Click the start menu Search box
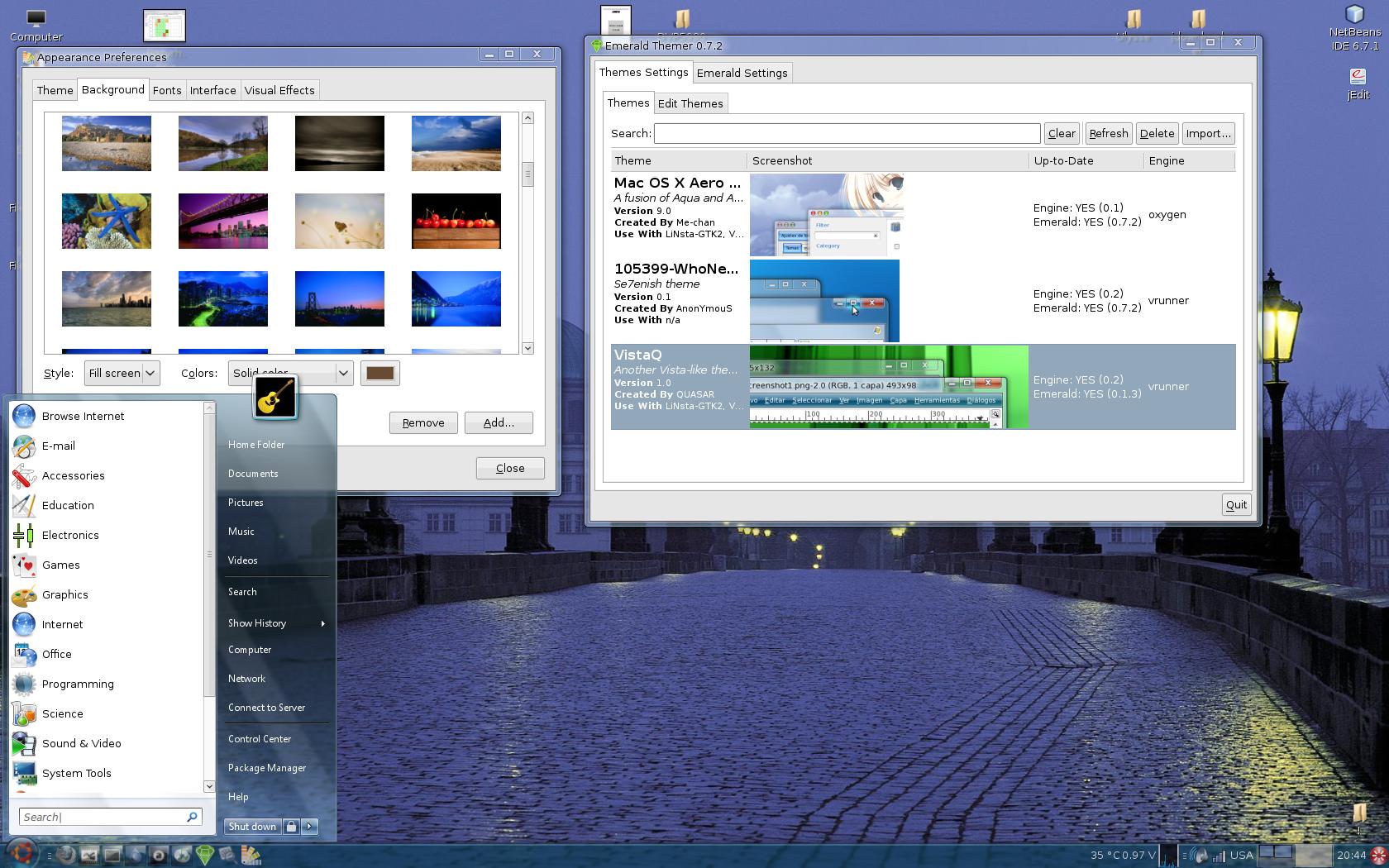The image size is (1389, 868). click(110, 817)
